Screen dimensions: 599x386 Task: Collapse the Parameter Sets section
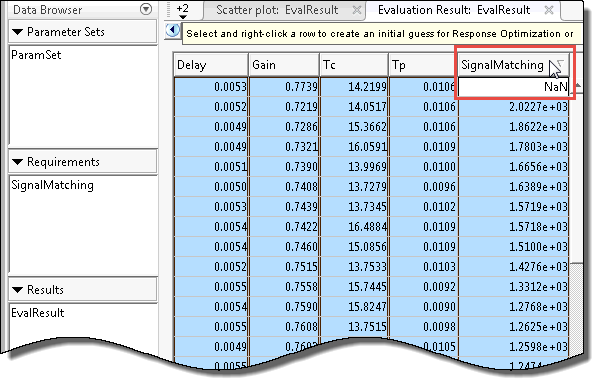coord(18,32)
